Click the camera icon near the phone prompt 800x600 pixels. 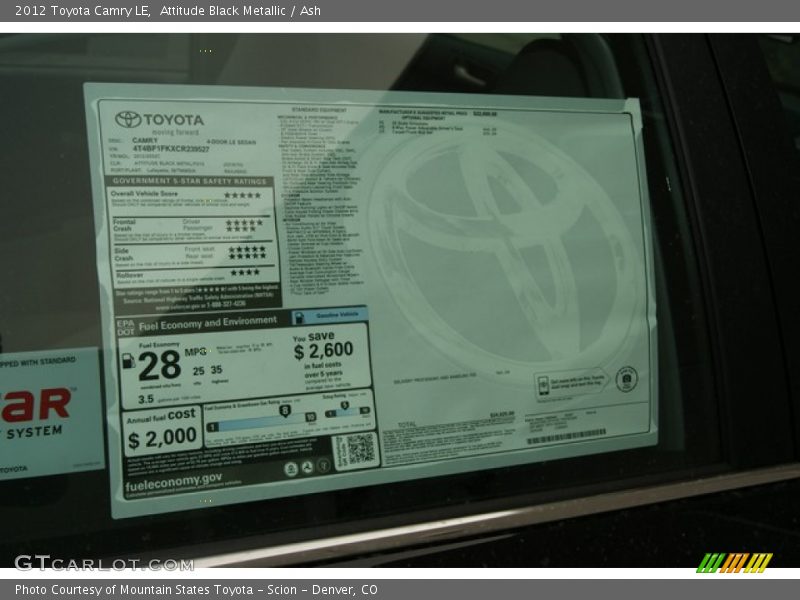tap(626, 381)
